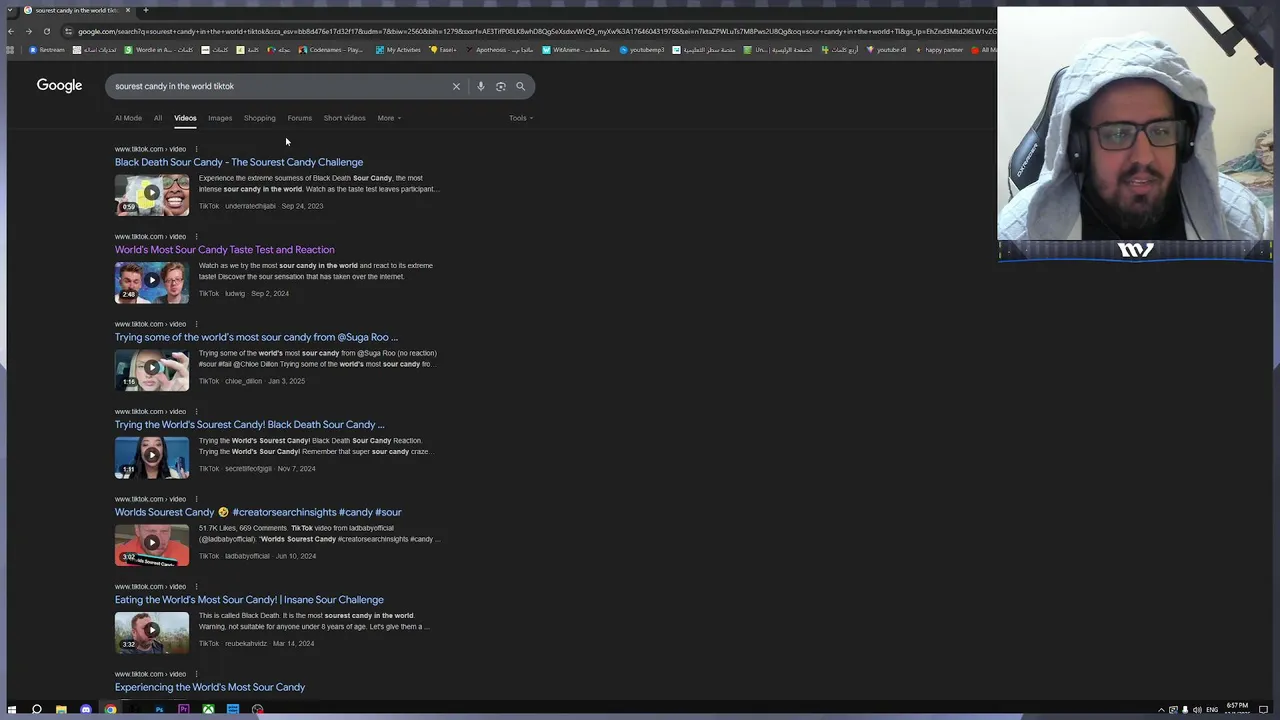Open Google Lens image search icon
The height and width of the screenshot is (720, 1280).
(501, 86)
